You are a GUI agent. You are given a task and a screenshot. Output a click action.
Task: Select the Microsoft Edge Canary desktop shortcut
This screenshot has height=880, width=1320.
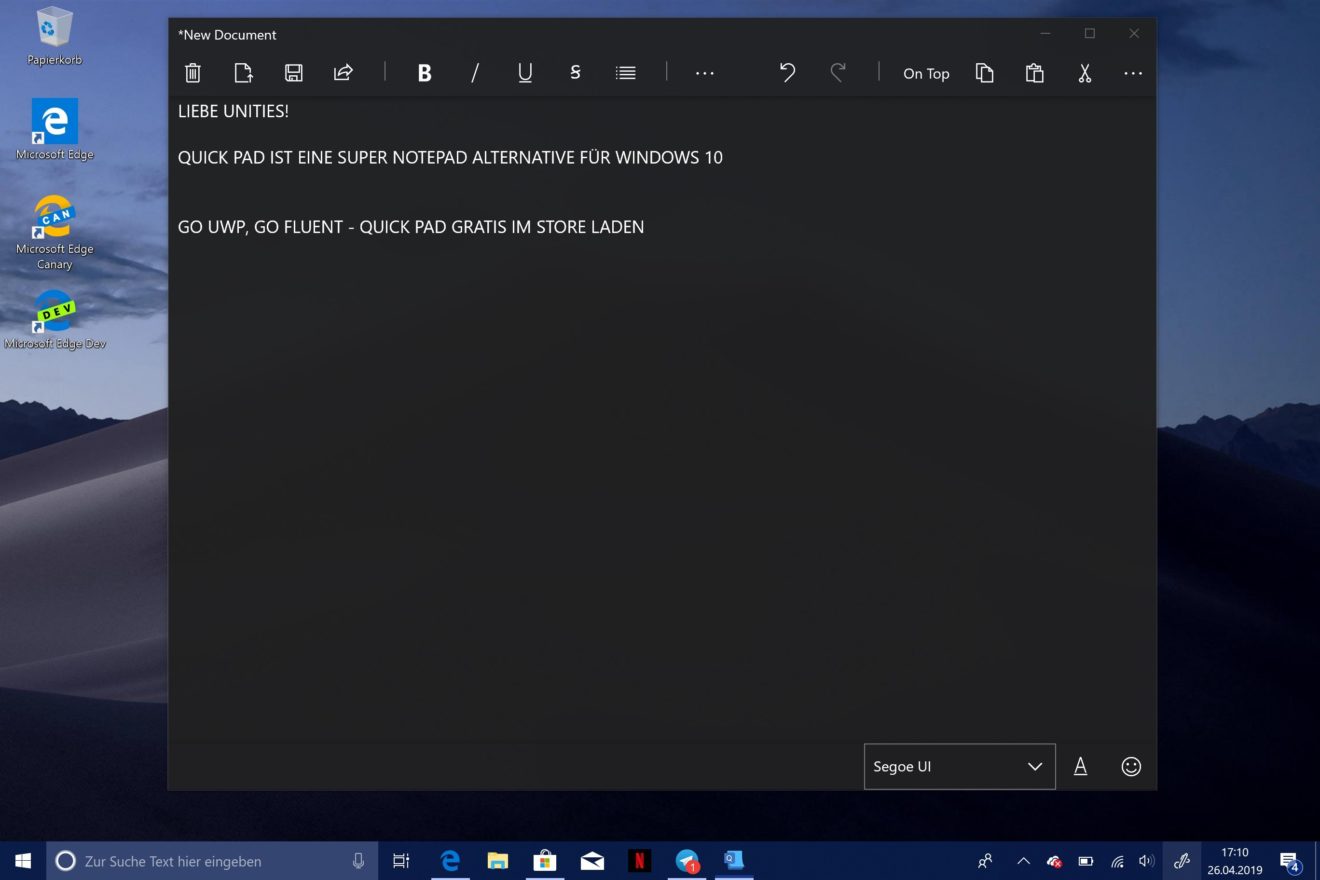tap(55, 233)
